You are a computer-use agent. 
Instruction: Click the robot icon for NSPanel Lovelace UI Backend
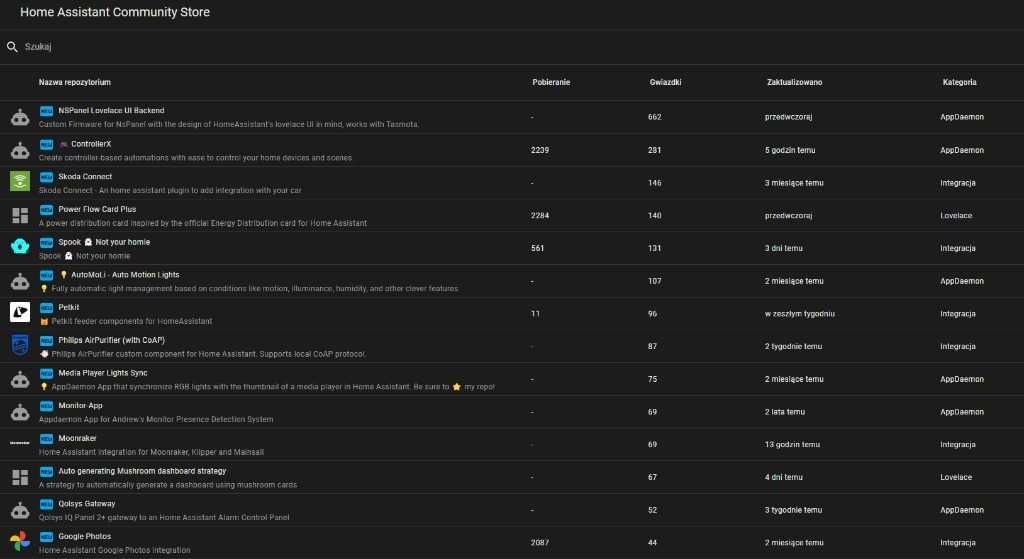click(20, 117)
